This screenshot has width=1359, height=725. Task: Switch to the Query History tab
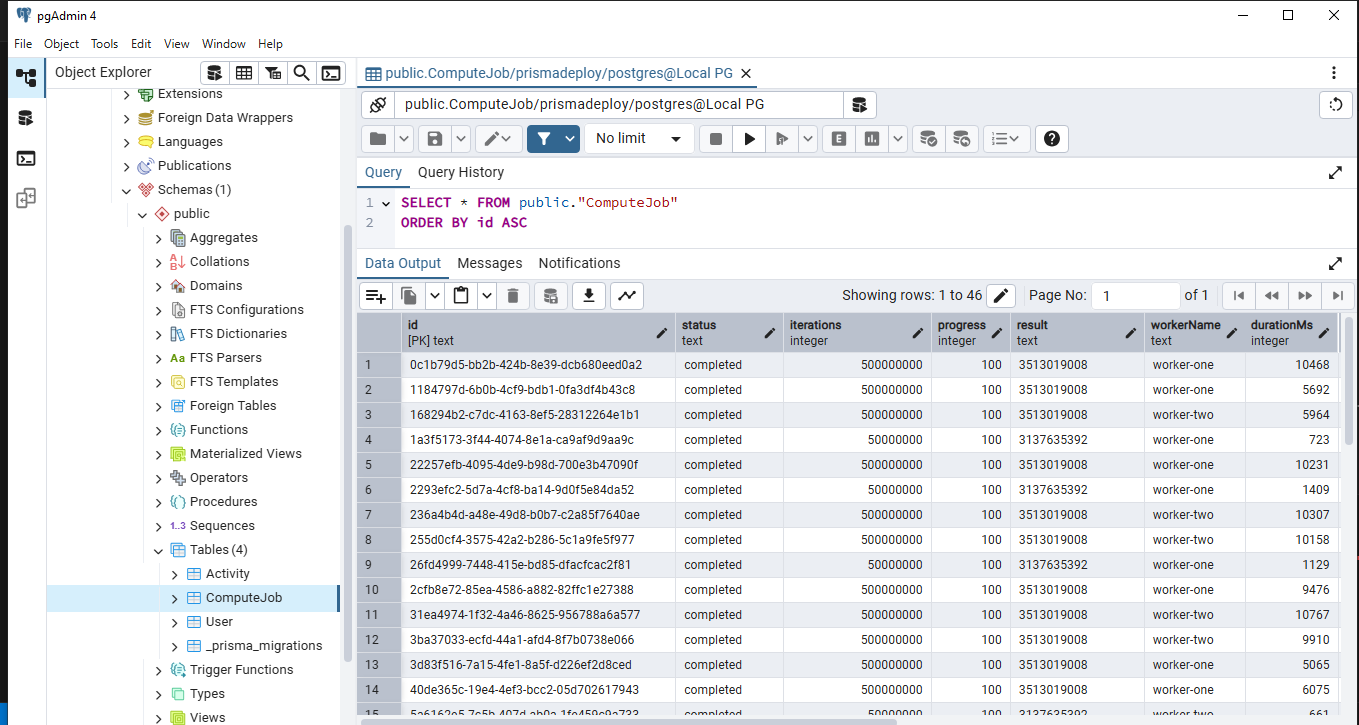(x=461, y=172)
